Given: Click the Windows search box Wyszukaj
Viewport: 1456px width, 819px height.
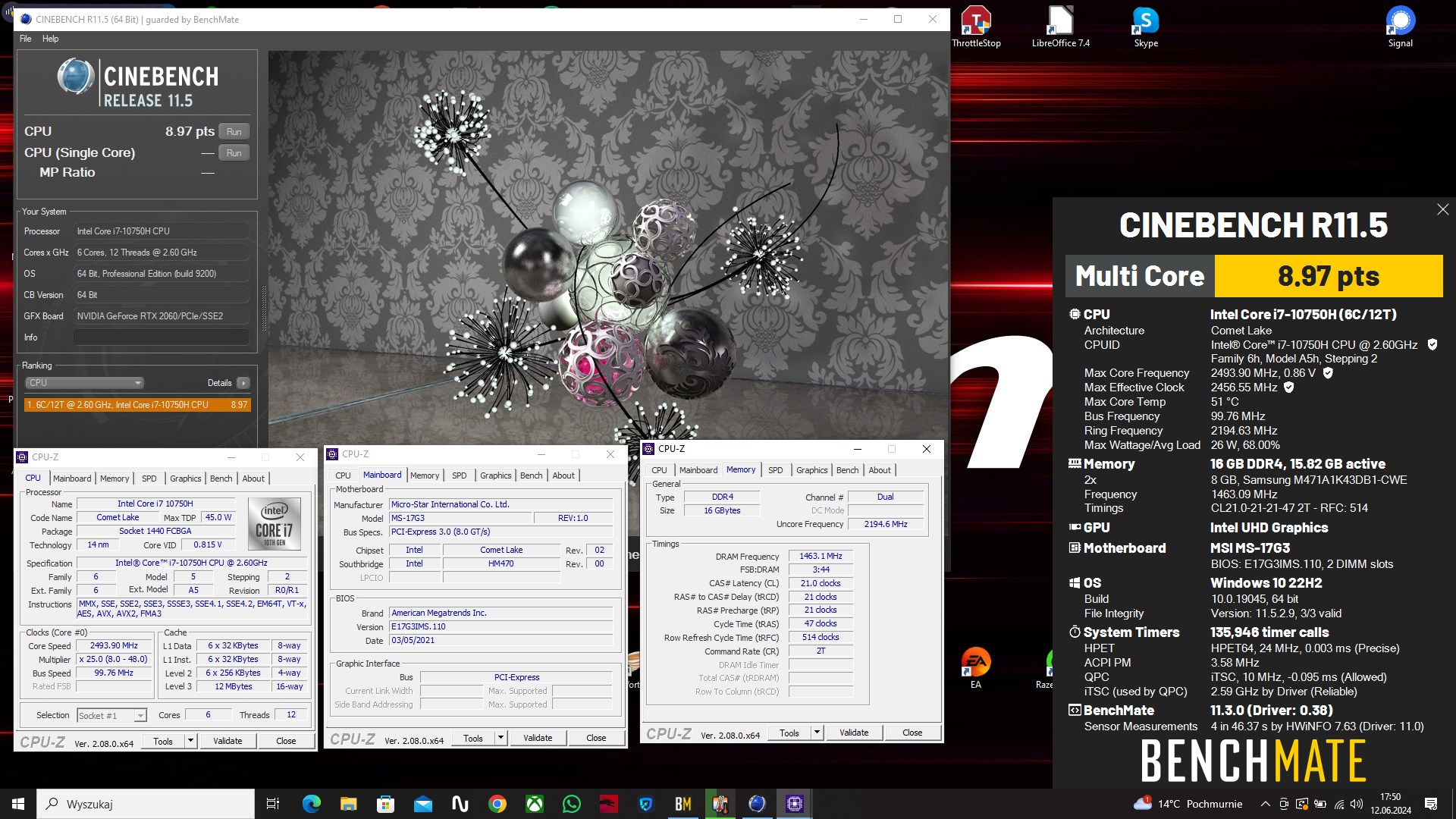Looking at the screenshot, I should (x=146, y=804).
